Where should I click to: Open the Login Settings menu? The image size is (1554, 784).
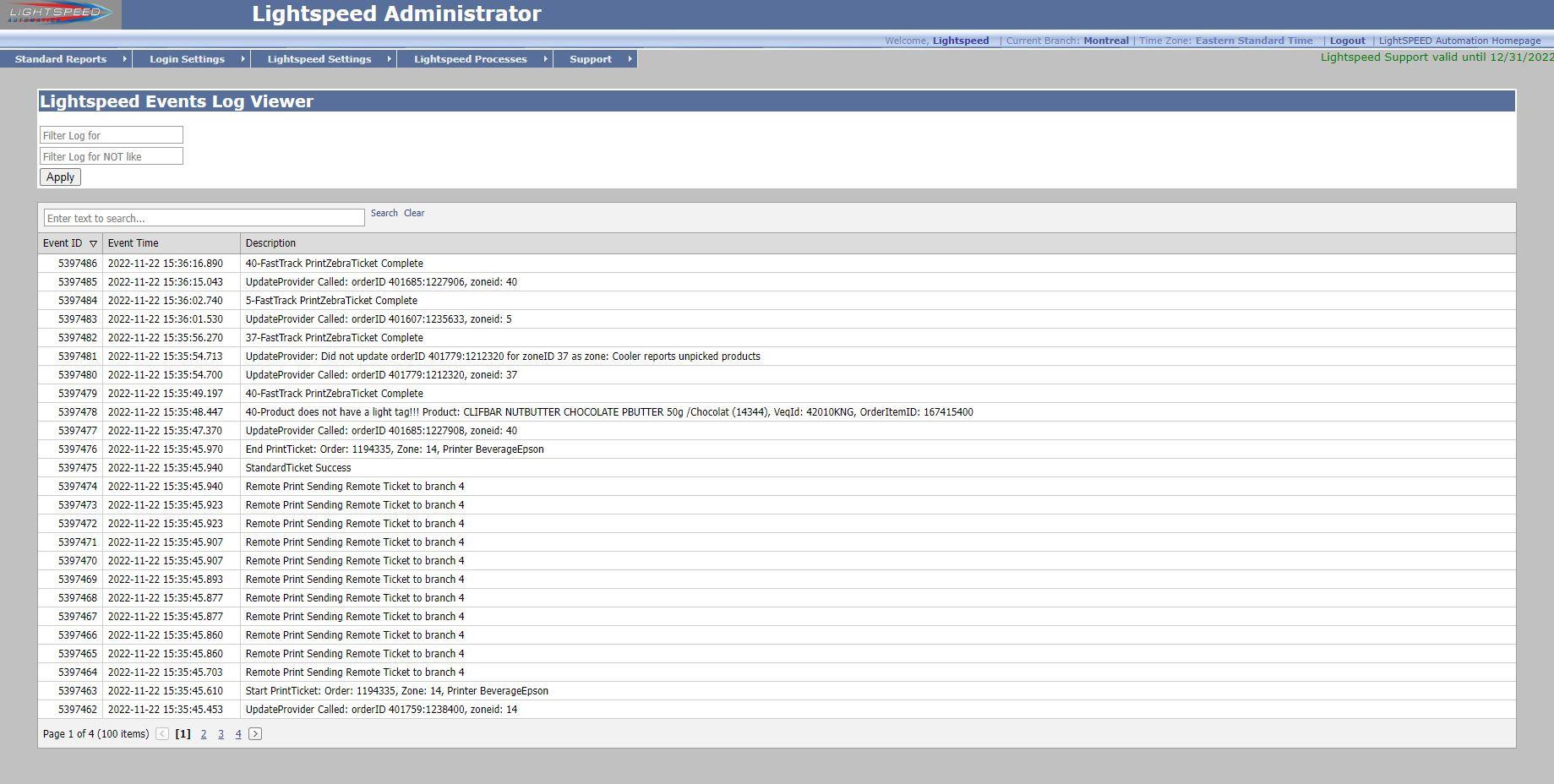coord(187,59)
